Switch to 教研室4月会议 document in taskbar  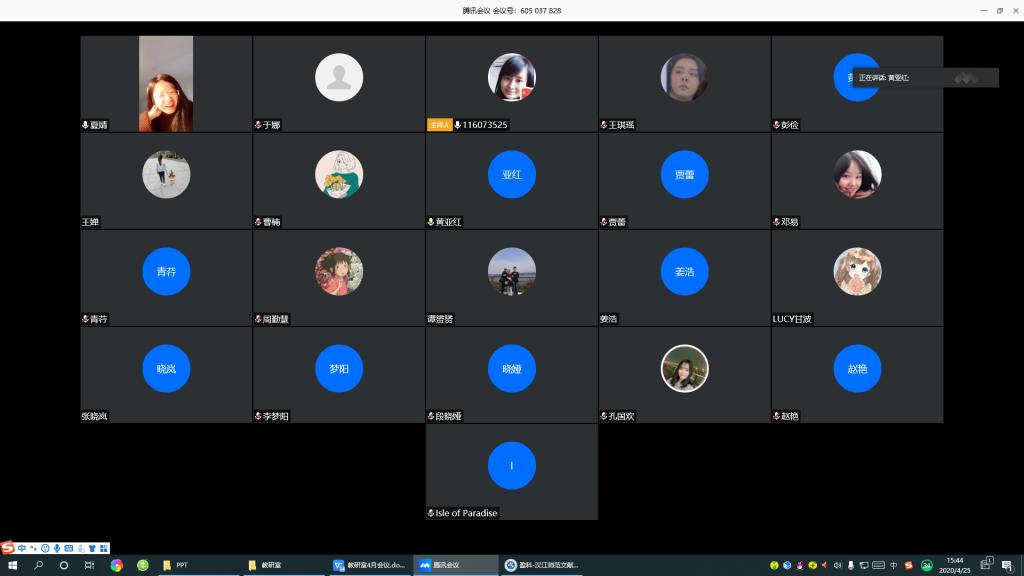tap(370, 565)
